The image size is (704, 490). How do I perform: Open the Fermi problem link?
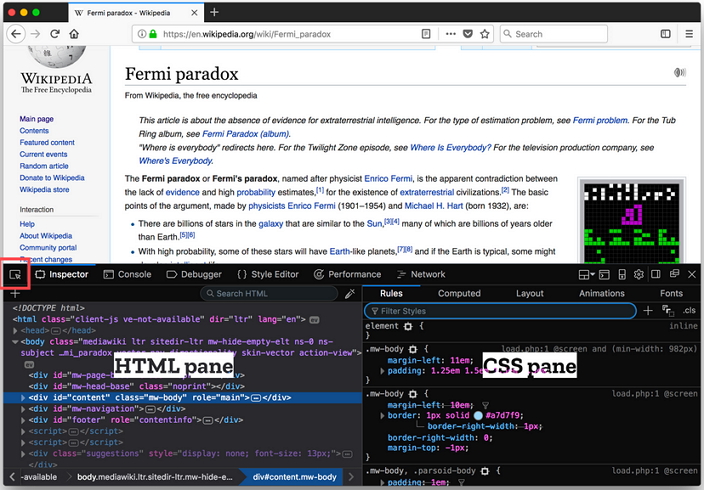click(600, 120)
